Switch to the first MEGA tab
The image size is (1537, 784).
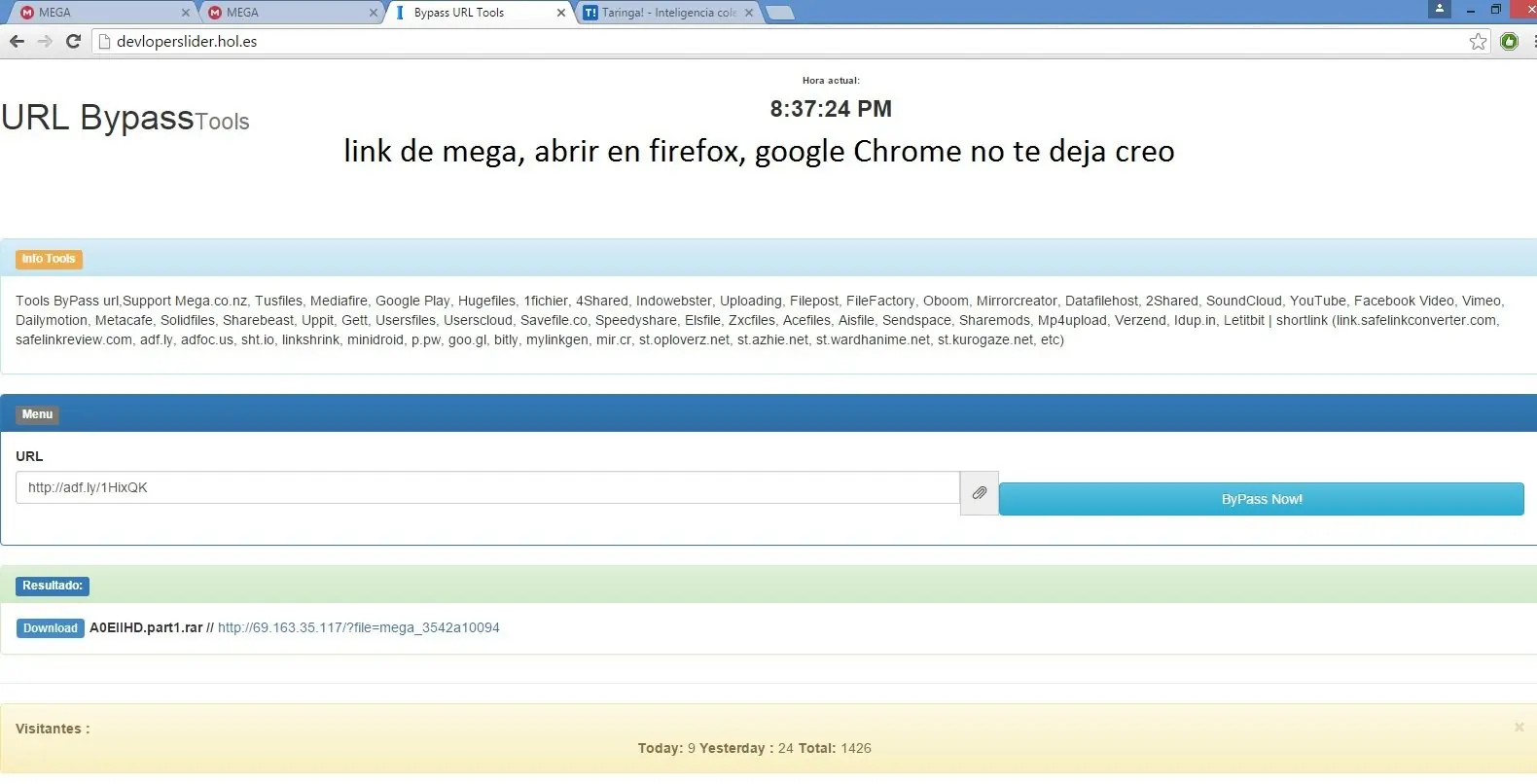[100, 13]
